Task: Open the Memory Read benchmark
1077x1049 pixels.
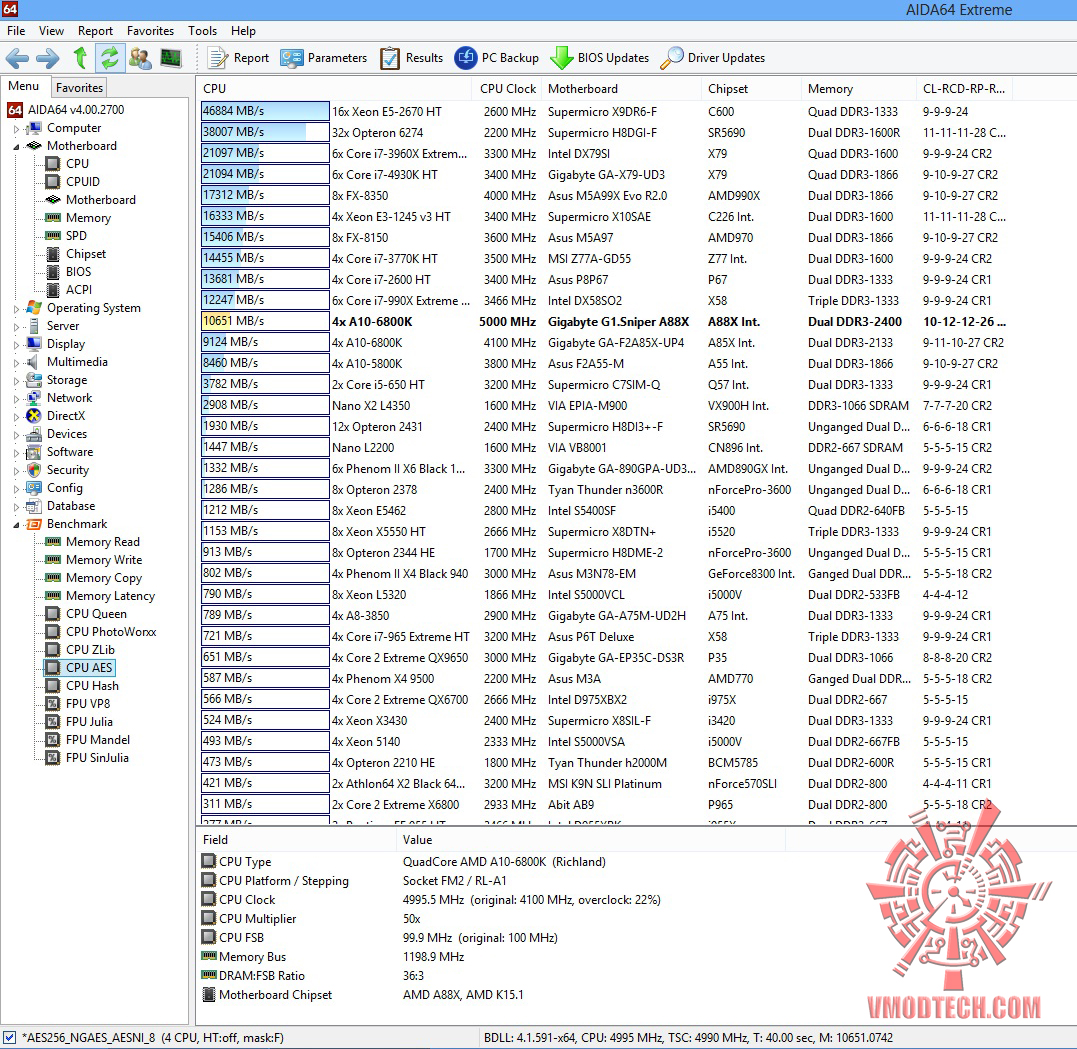Action: click(x=102, y=542)
